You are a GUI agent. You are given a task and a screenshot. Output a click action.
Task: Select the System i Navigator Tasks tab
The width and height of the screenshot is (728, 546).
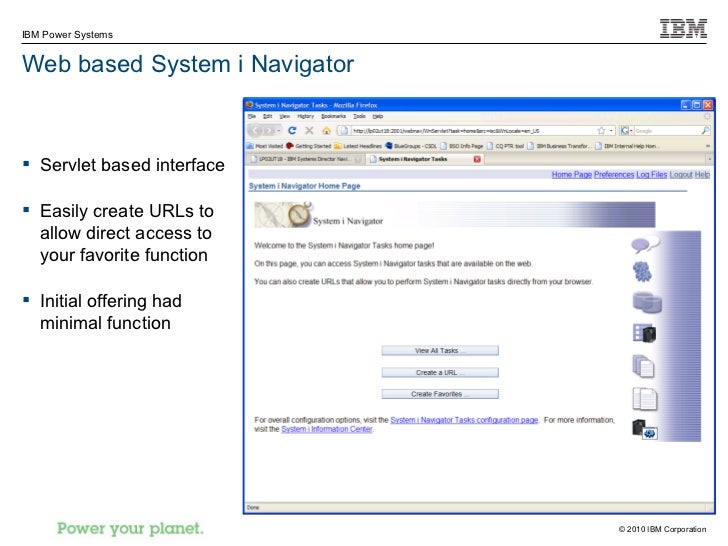click(x=425, y=159)
